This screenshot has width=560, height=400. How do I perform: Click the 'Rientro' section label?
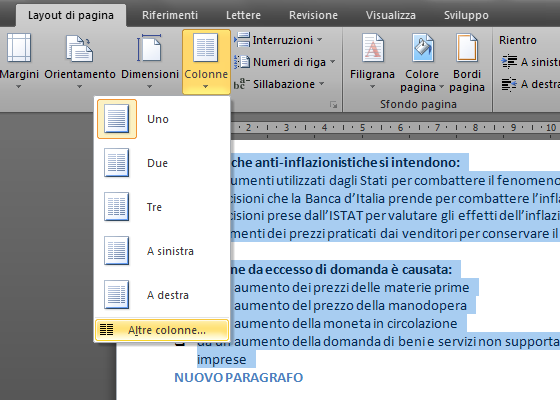[x=518, y=40]
